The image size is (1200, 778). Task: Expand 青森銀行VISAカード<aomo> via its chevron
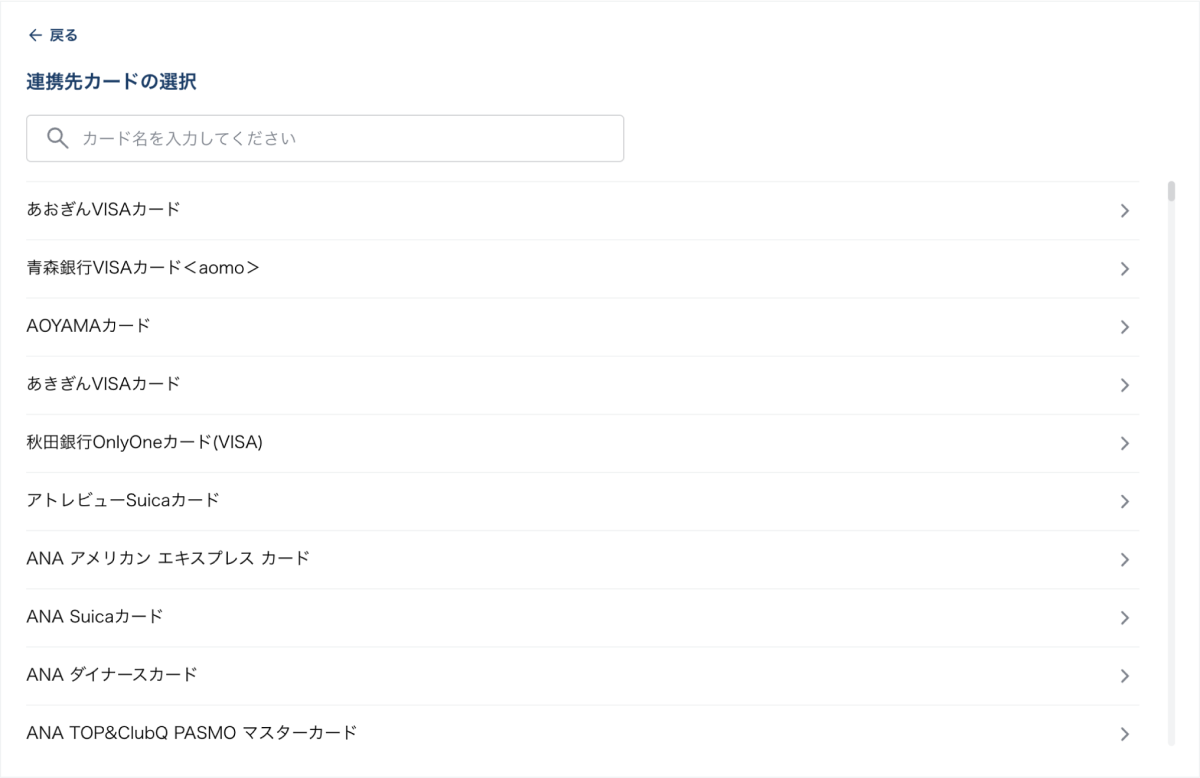pos(1125,269)
